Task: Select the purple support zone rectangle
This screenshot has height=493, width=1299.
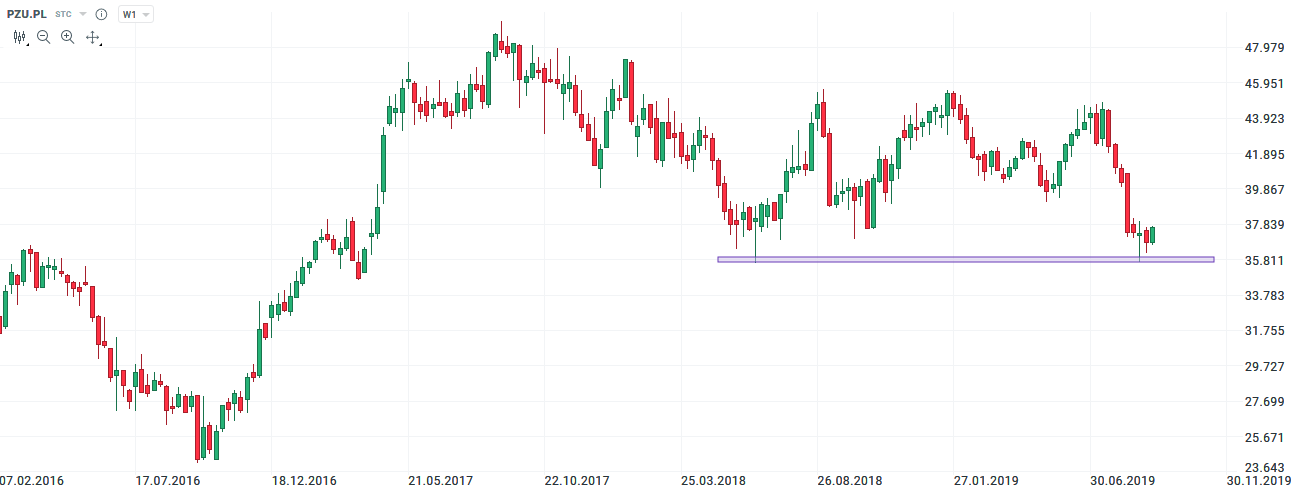Action: point(965,260)
